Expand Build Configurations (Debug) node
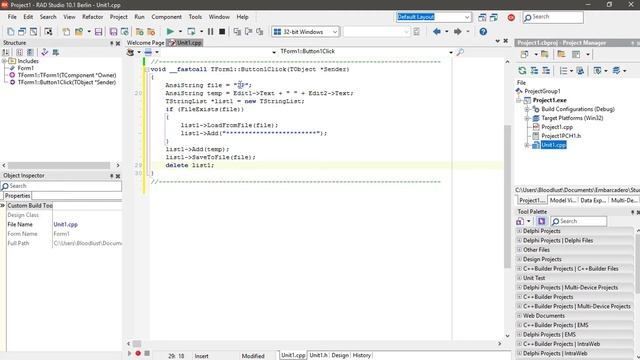Screen dimensions: 640x360 pyautogui.click(x=527, y=109)
